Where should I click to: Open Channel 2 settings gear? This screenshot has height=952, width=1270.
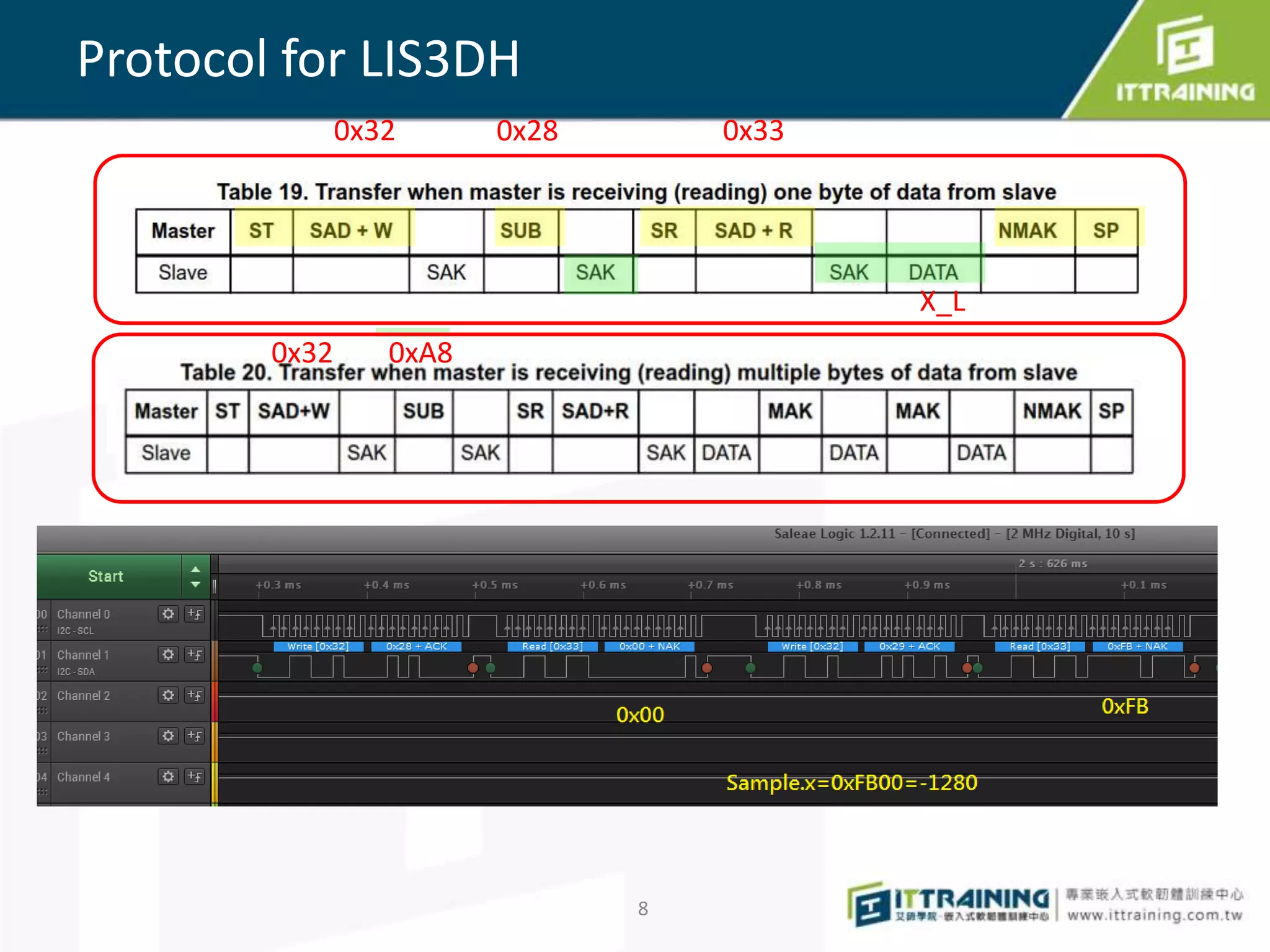click(168, 695)
